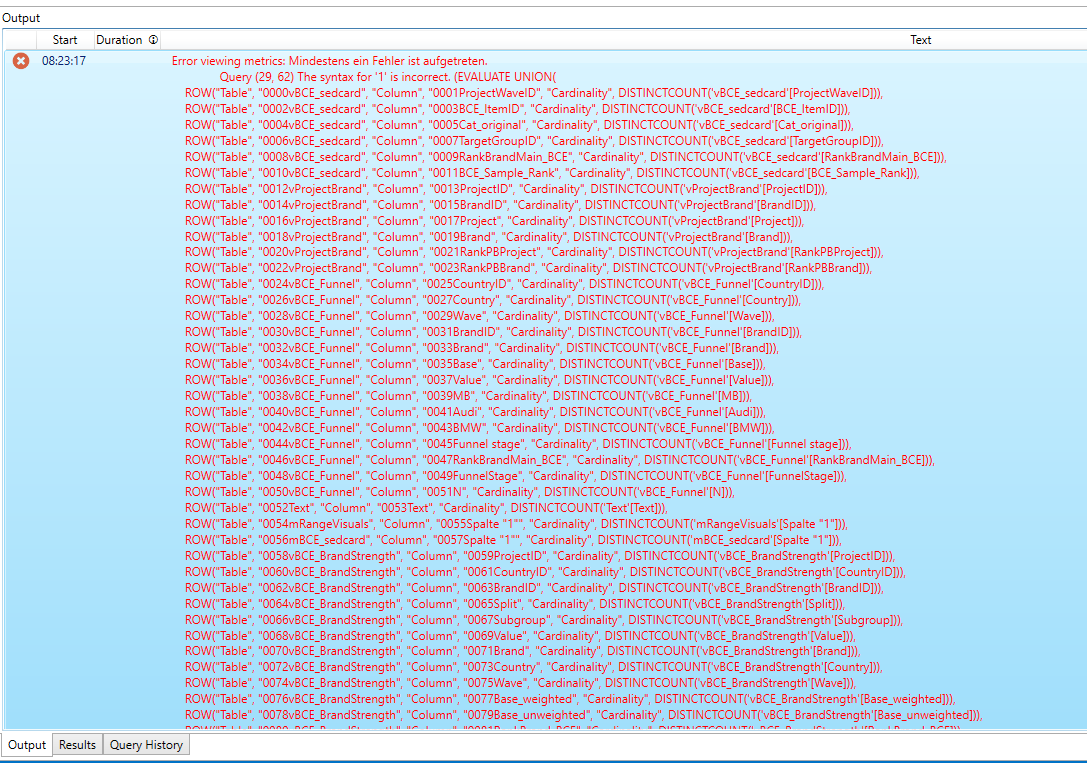Click the error icon beside 08:23:17
Image resolution: width=1087 pixels, height=763 pixels.
click(x=20, y=59)
